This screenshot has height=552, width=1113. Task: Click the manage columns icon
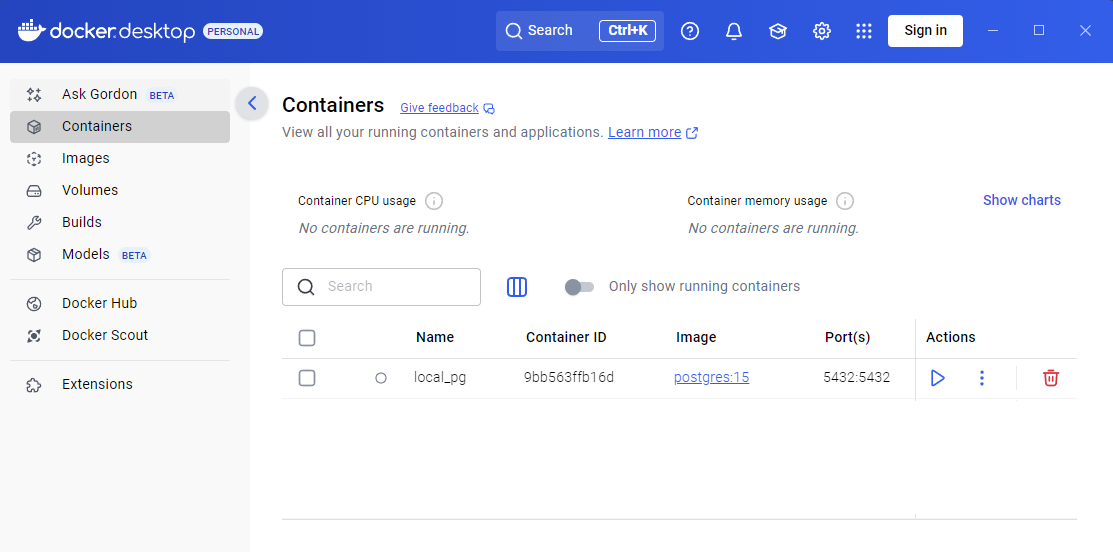pos(517,287)
